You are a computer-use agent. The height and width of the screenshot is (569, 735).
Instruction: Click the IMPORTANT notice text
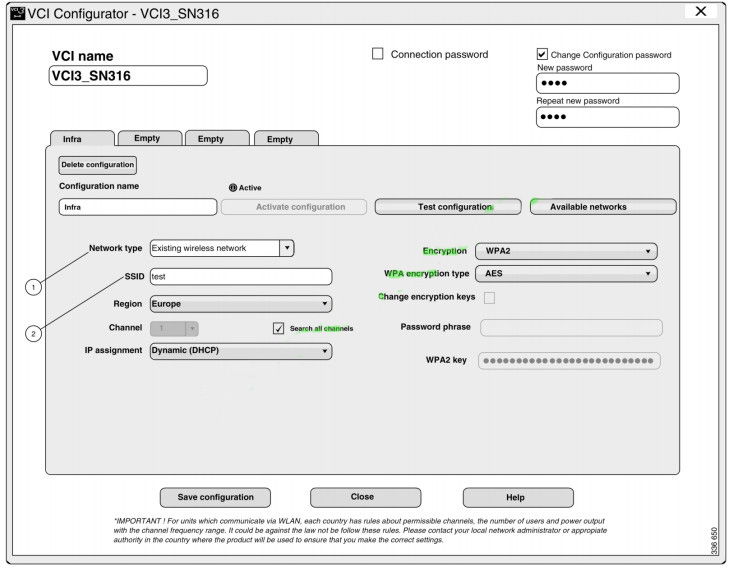[x=360, y=531]
